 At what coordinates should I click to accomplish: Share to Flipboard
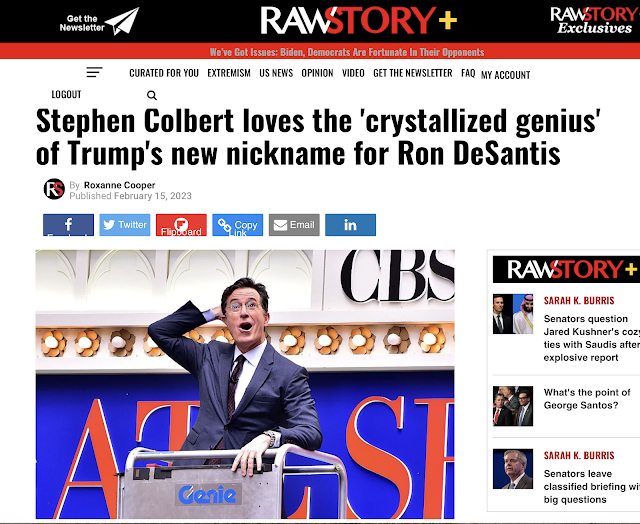tap(181, 225)
